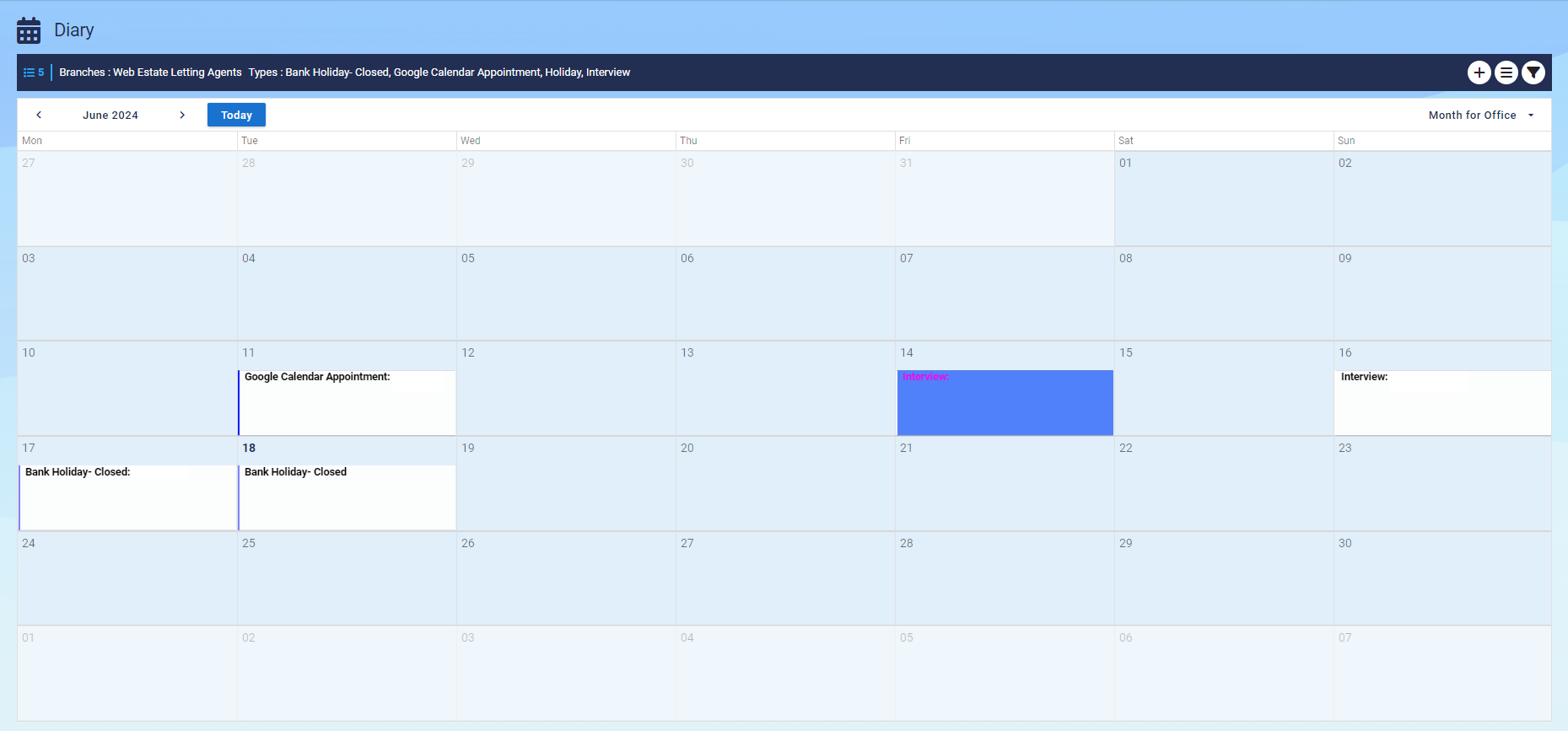The width and height of the screenshot is (1568, 731).
Task: Select June day 30 date cell
Action: tap(1442, 578)
